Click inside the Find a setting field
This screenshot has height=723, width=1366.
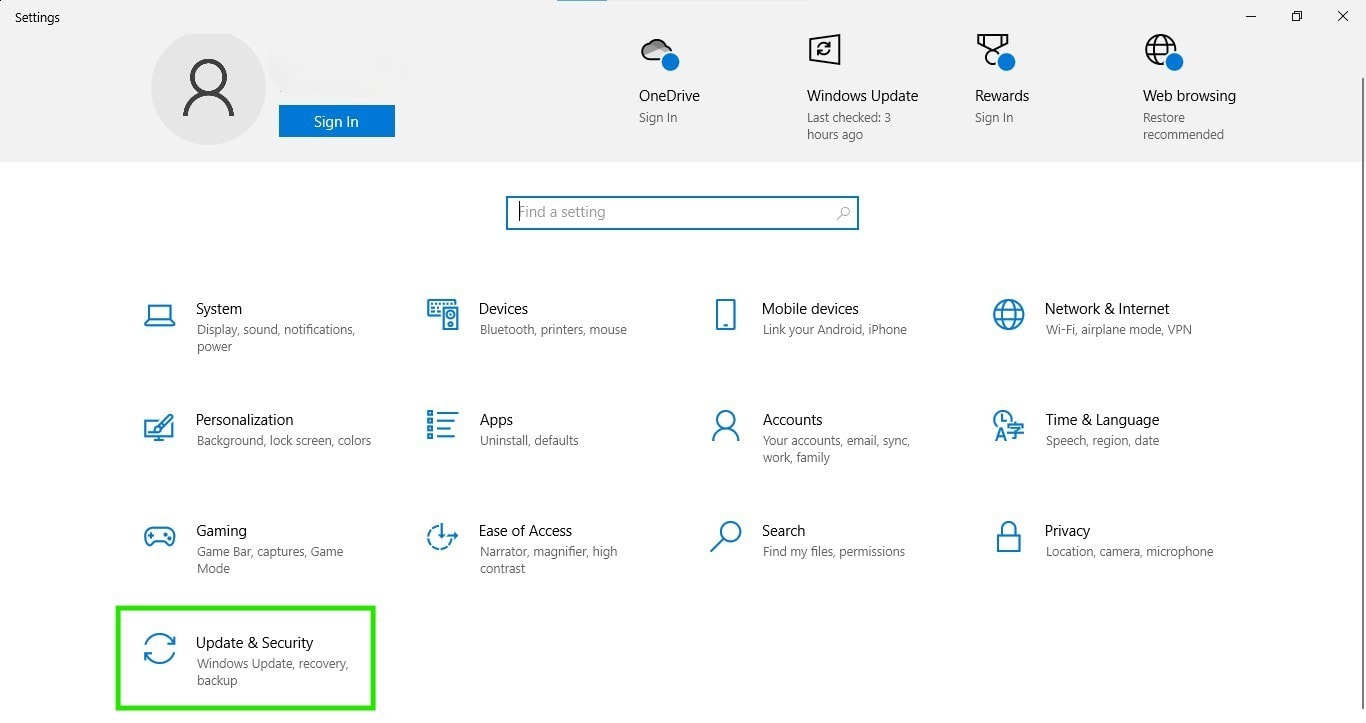(682, 212)
